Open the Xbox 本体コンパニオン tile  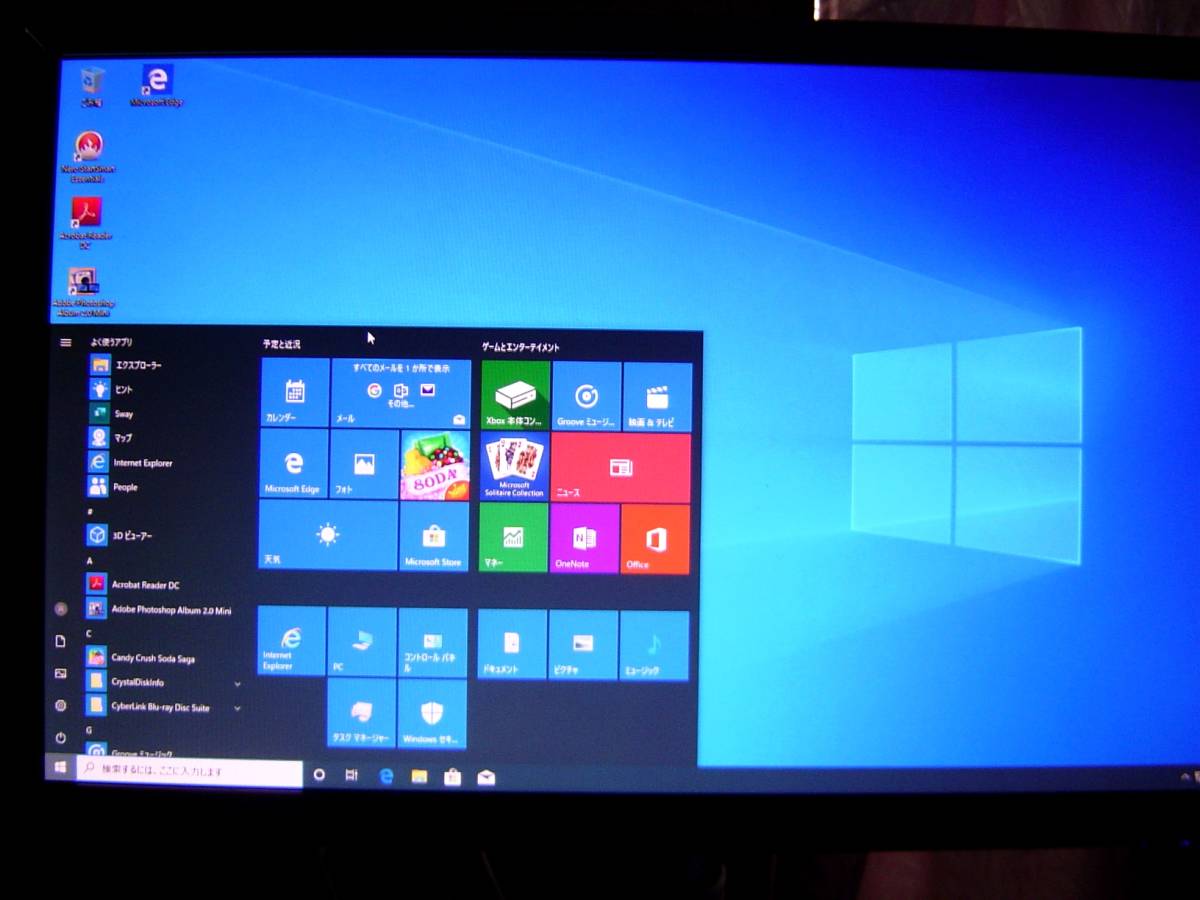[x=516, y=396]
